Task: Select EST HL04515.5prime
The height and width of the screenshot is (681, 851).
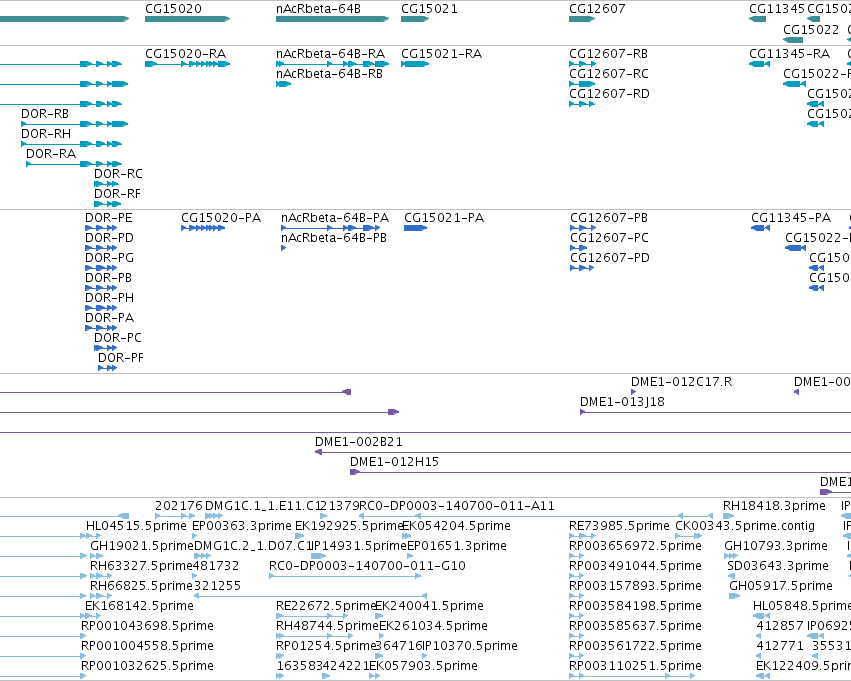Action: (136, 526)
